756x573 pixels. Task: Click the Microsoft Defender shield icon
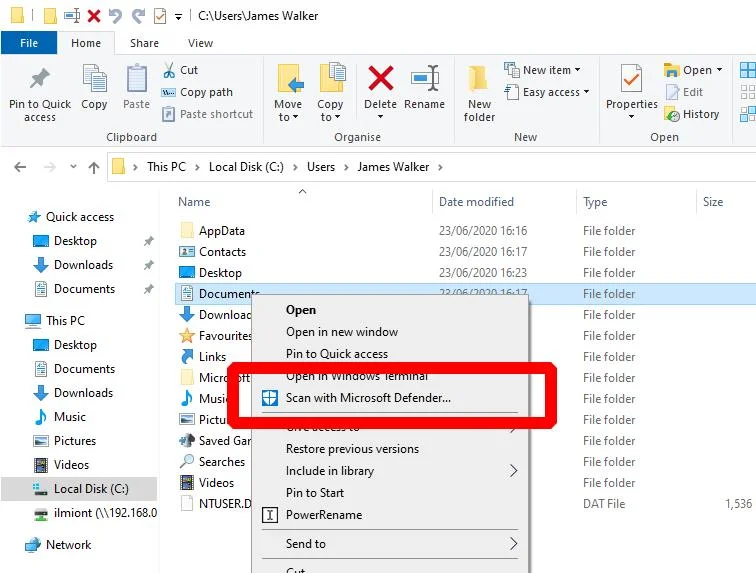tap(270, 398)
